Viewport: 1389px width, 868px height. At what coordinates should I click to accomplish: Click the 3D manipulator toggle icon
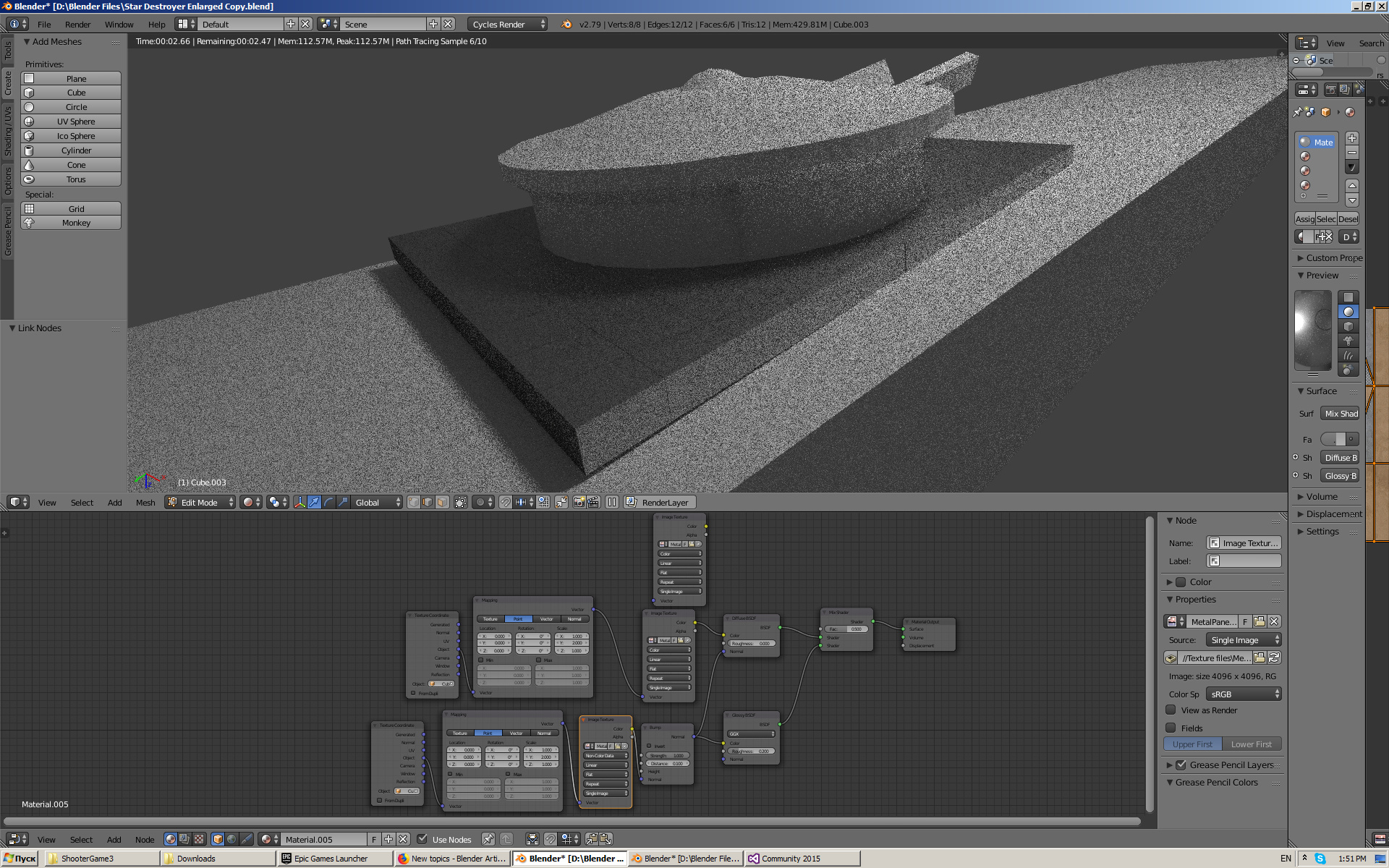click(300, 502)
